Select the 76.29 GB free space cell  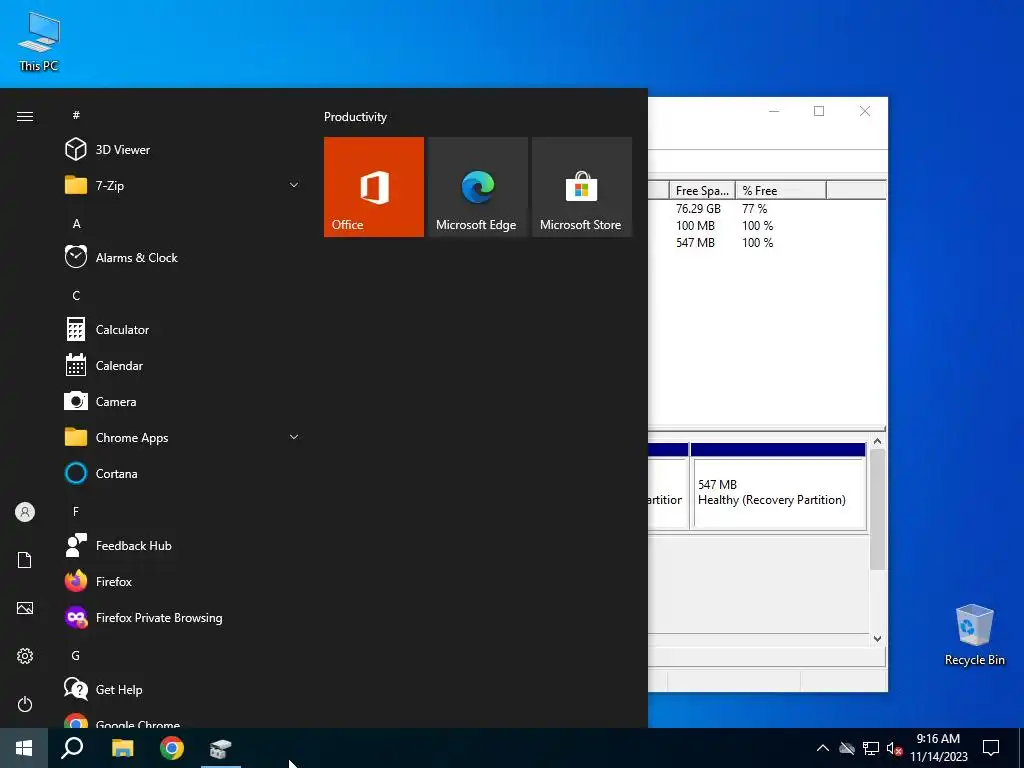click(x=698, y=208)
